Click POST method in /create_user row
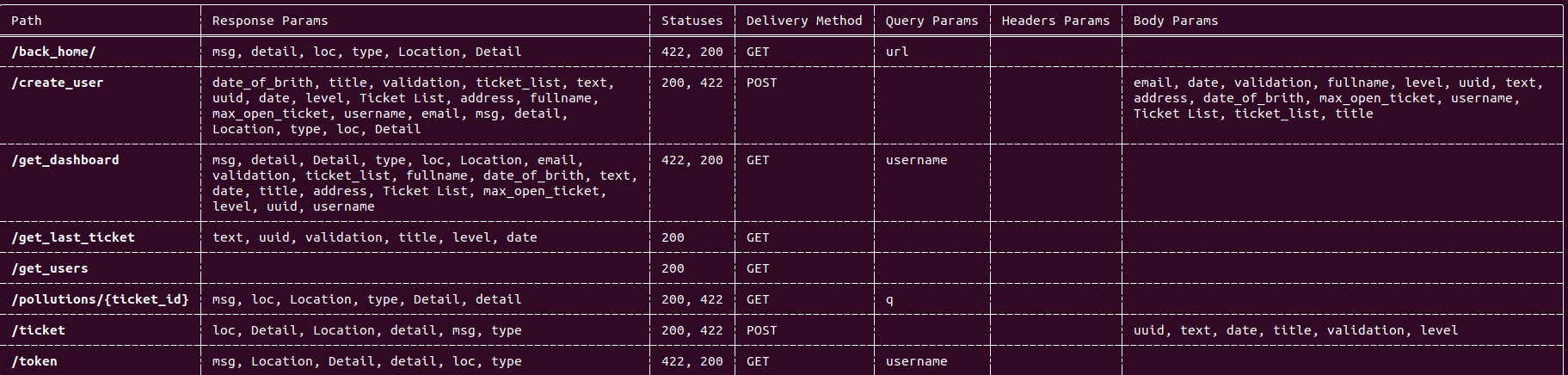 pyautogui.click(x=761, y=83)
